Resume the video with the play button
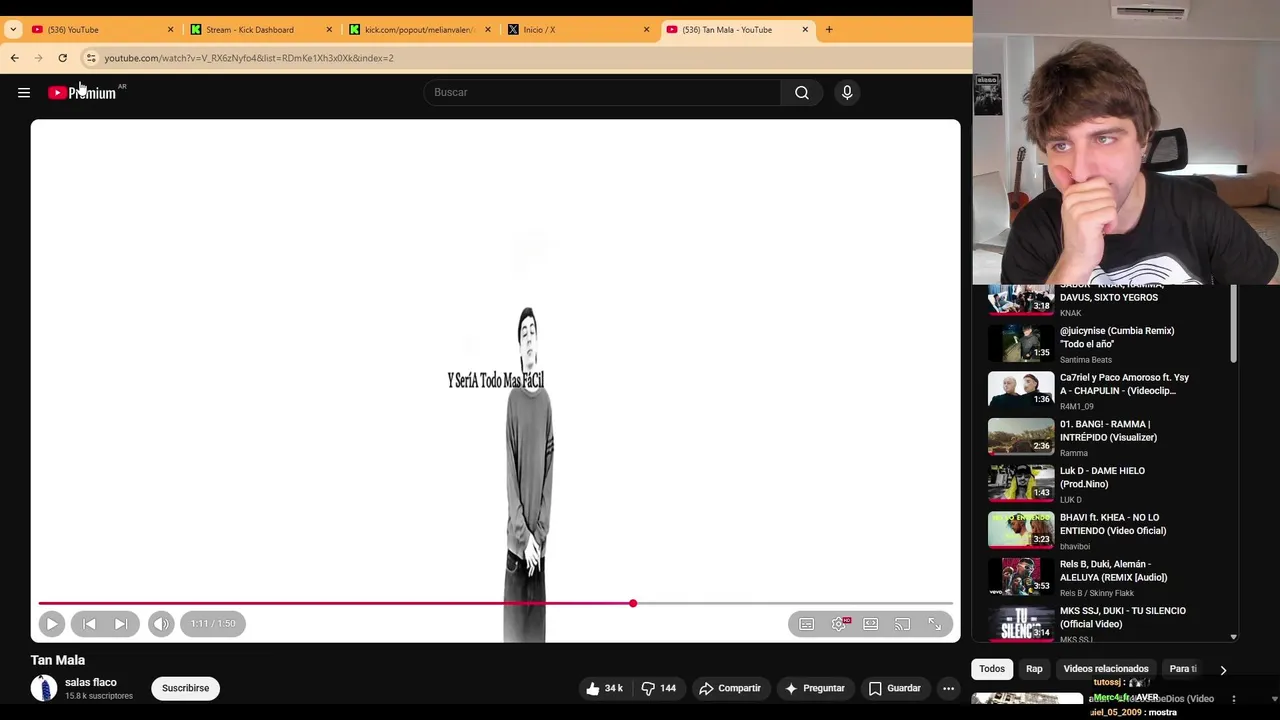This screenshot has height=720, width=1280. pos(52,624)
